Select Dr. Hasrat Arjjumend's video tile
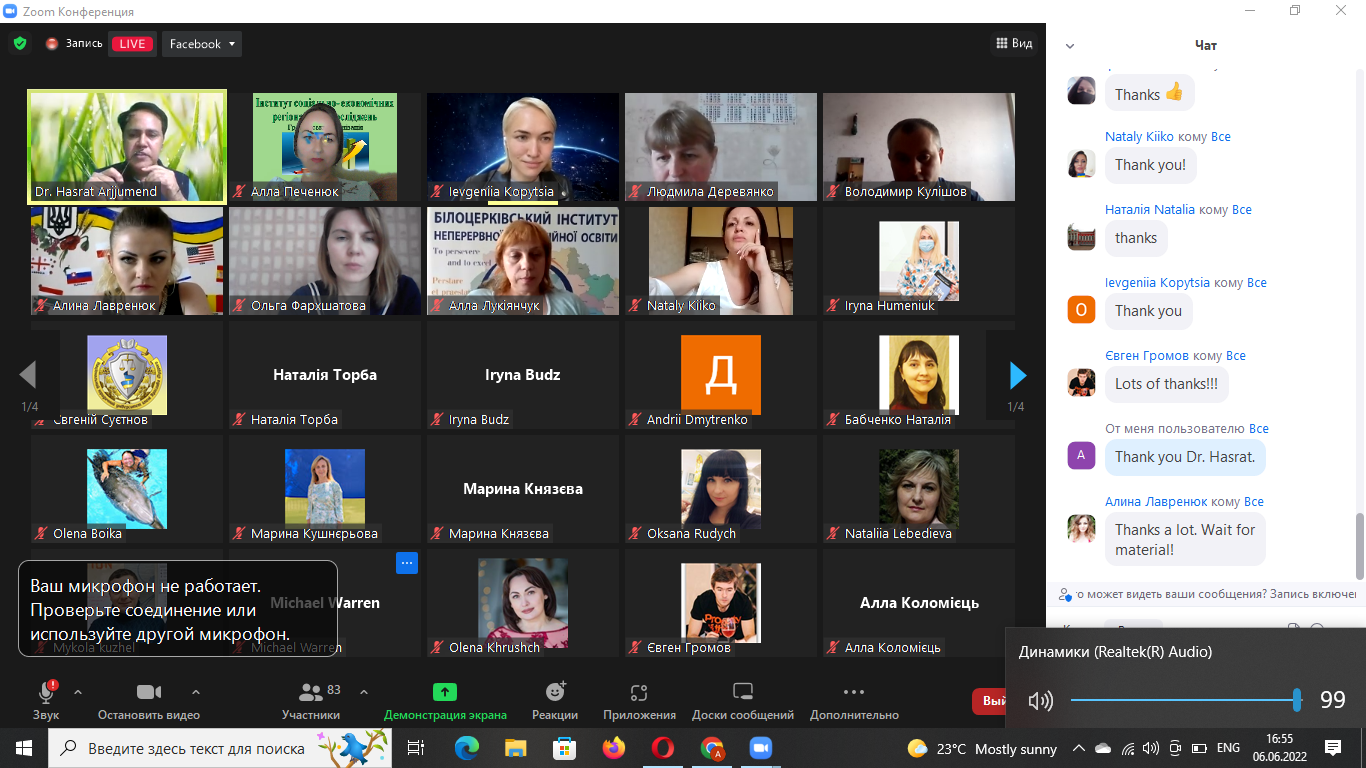 point(127,147)
